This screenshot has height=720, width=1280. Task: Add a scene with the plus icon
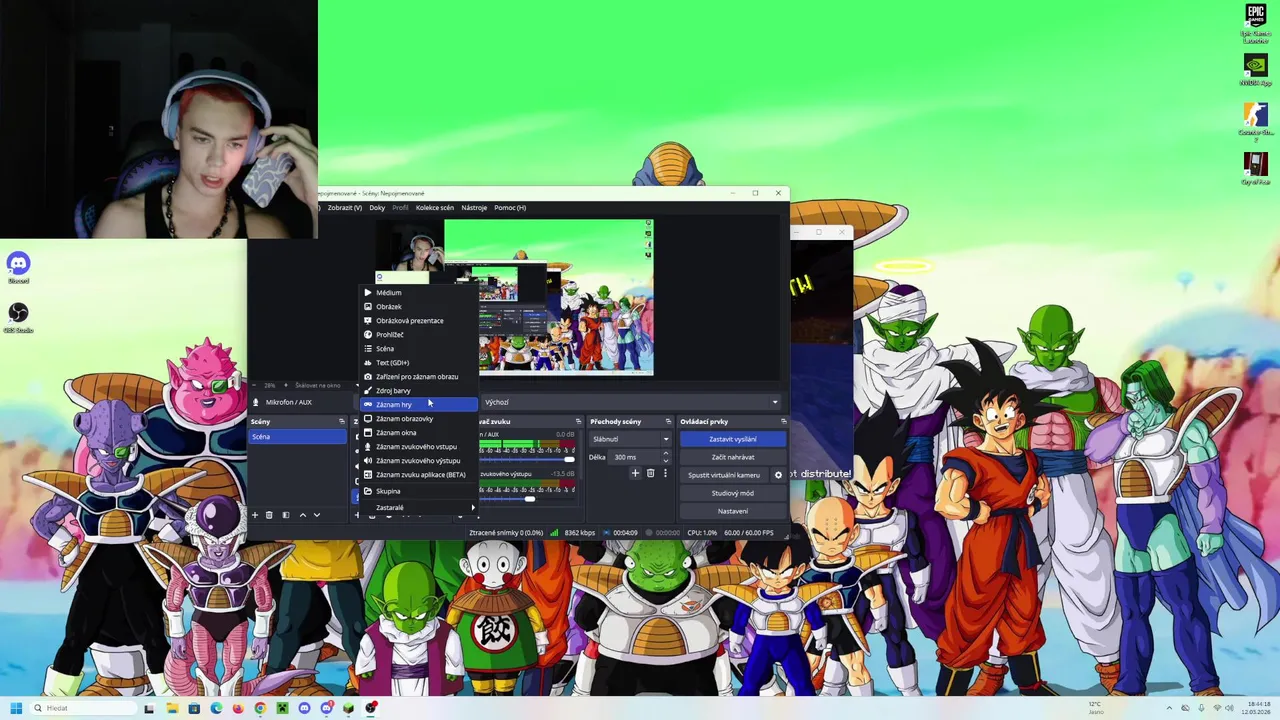(255, 515)
